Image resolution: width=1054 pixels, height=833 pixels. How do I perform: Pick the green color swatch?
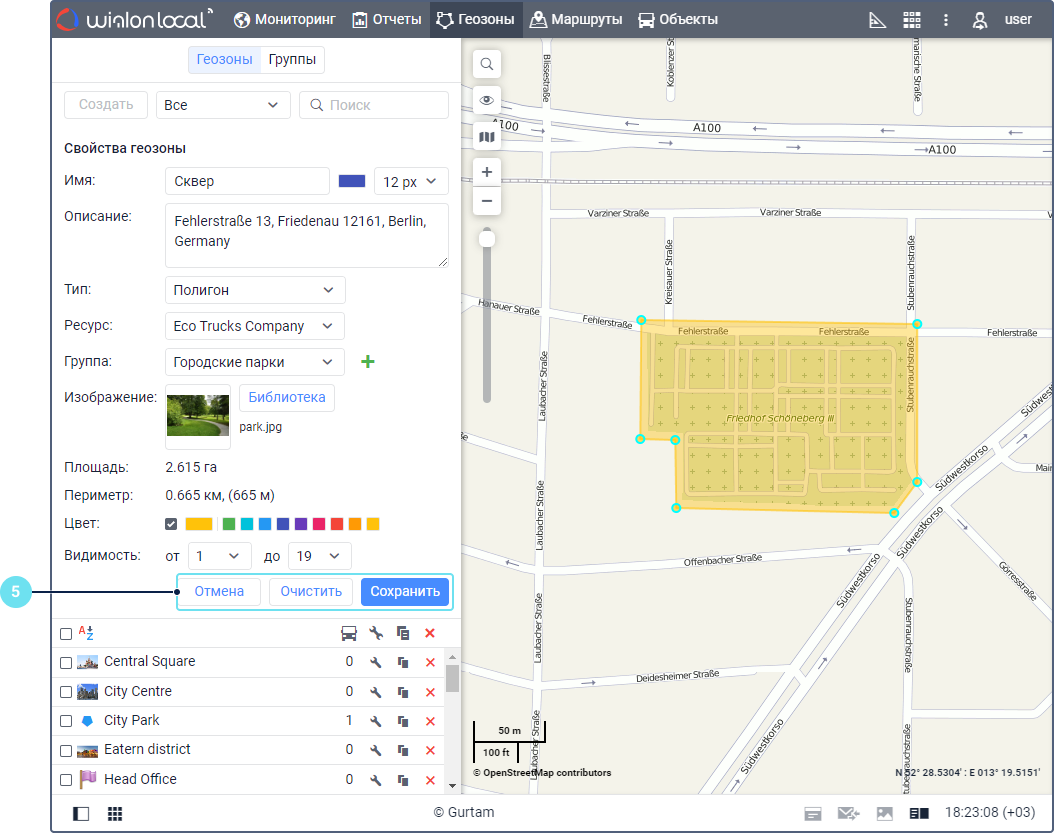(x=229, y=524)
